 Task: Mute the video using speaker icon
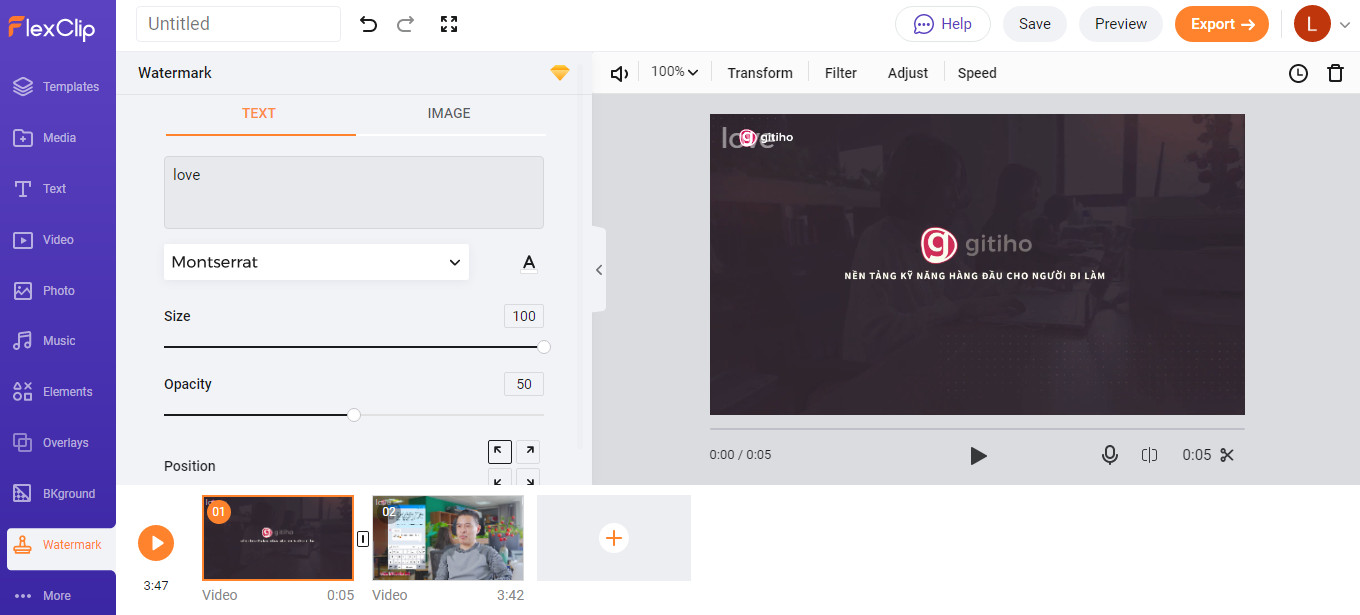pyautogui.click(x=619, y=73)
